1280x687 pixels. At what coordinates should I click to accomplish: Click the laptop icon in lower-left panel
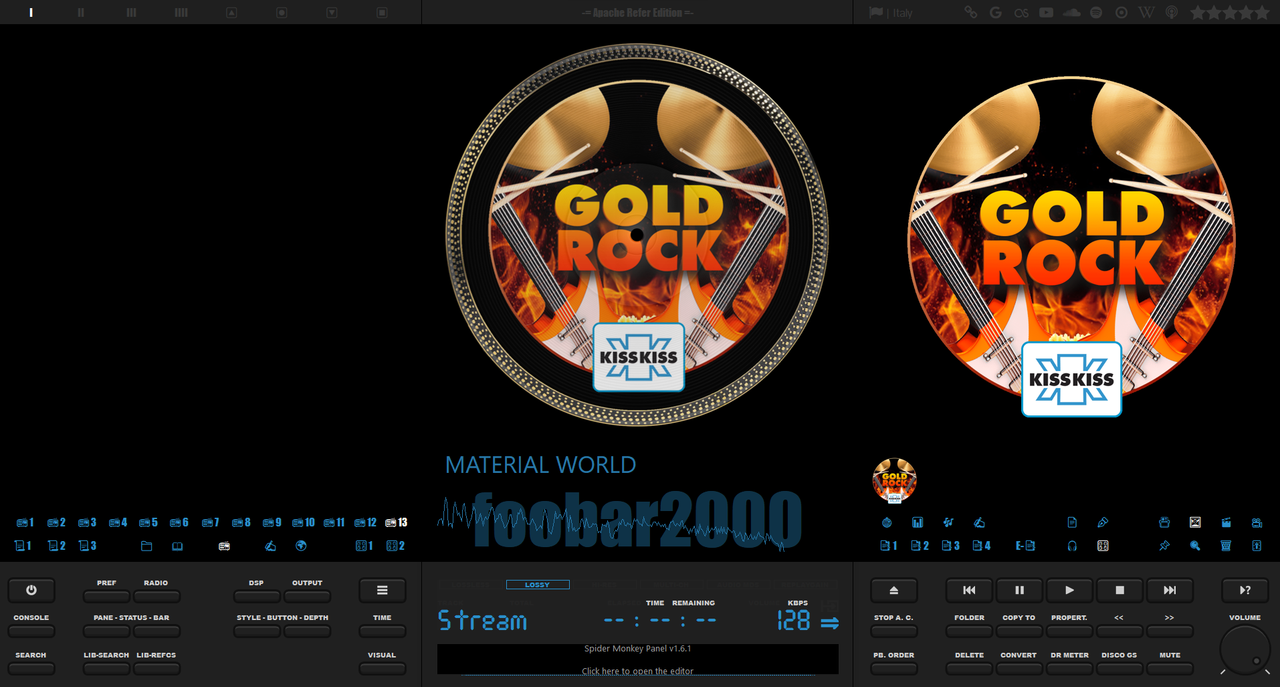tap(177, 546)
